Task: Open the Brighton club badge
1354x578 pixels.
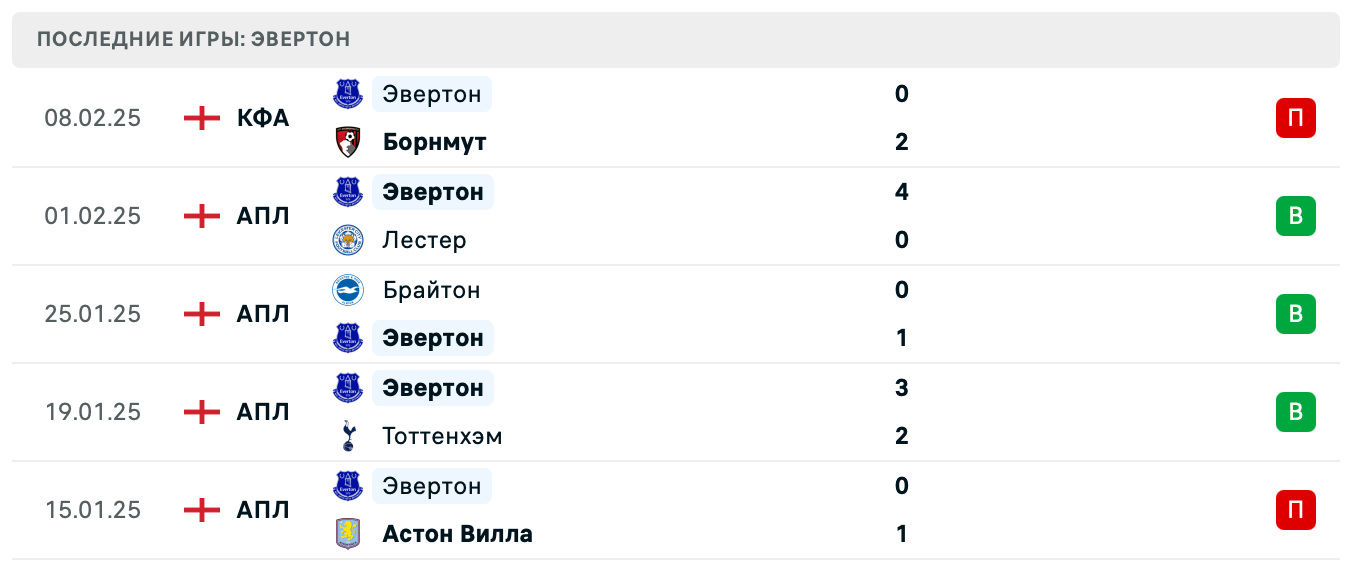Action: pos(346,290)
